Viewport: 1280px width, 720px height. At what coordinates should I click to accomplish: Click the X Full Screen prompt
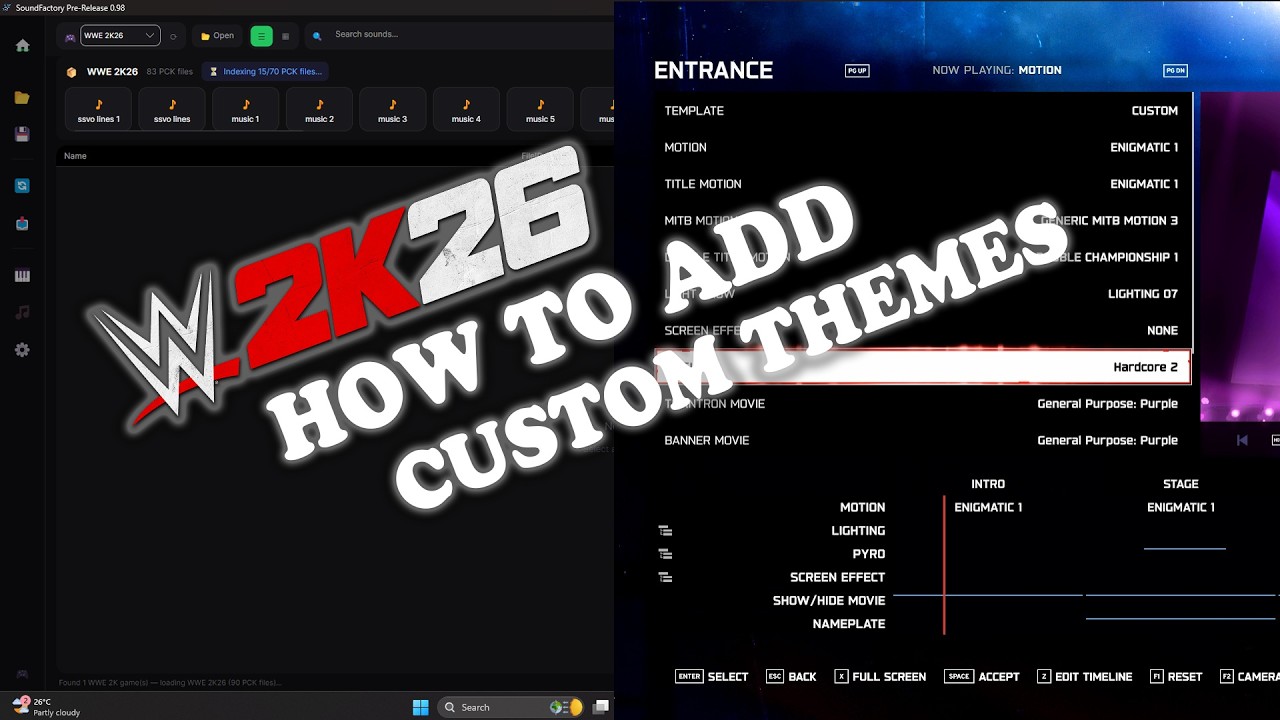tap(881, 677)
